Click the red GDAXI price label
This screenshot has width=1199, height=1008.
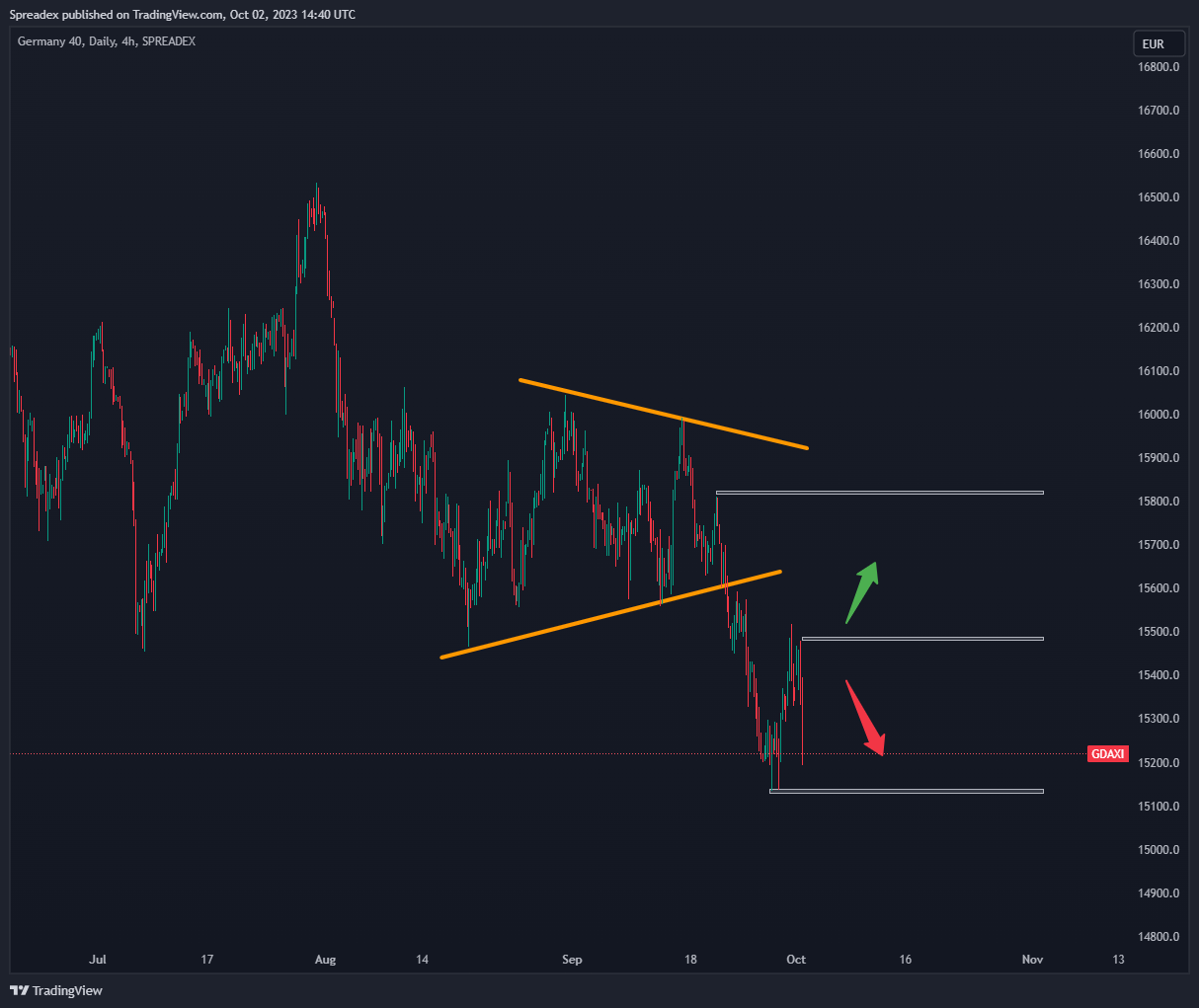[x=1107, y=754]
